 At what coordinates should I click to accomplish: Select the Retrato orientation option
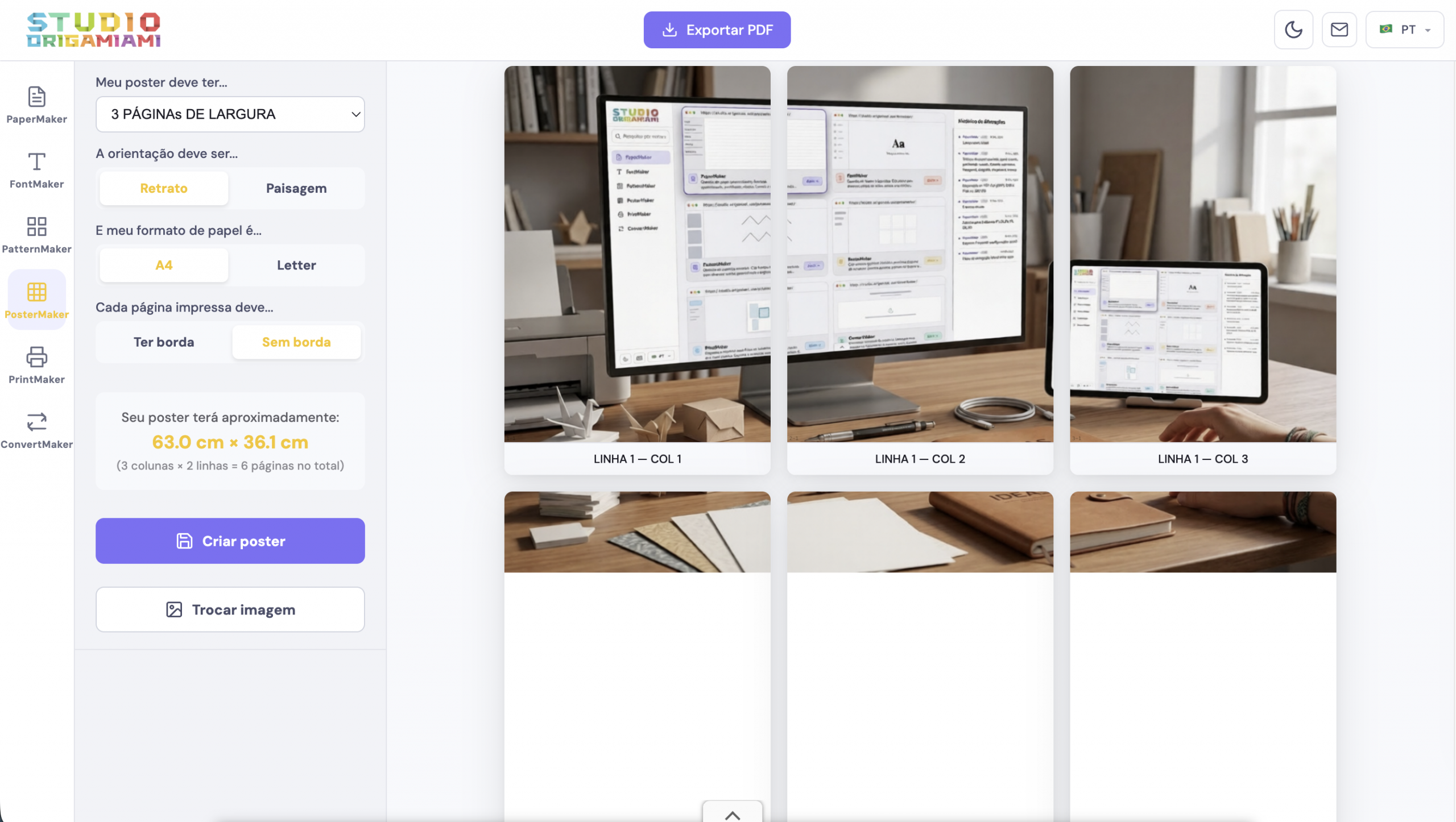(x=164, y=188)
